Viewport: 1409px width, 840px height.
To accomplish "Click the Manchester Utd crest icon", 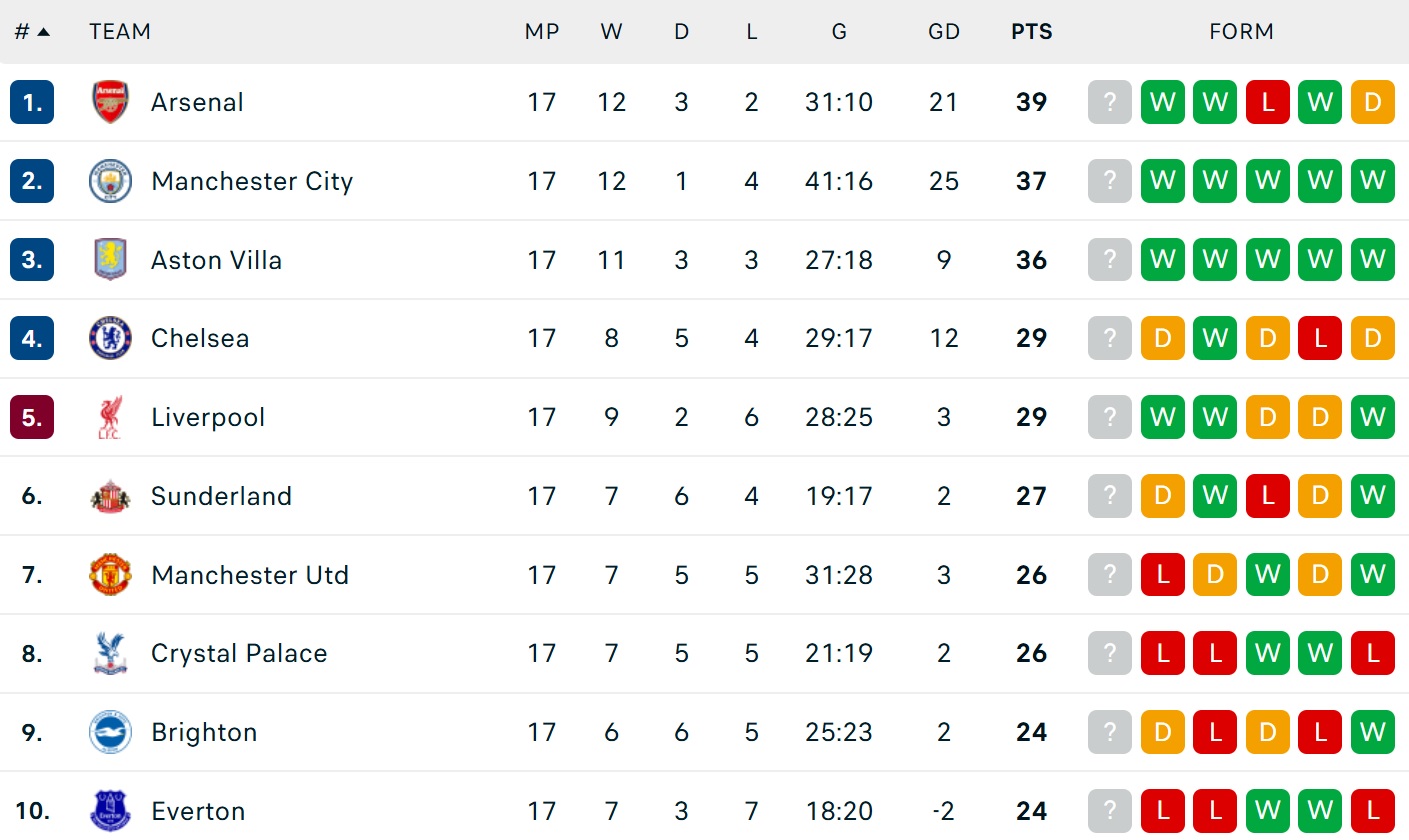I will click(110, 575).
